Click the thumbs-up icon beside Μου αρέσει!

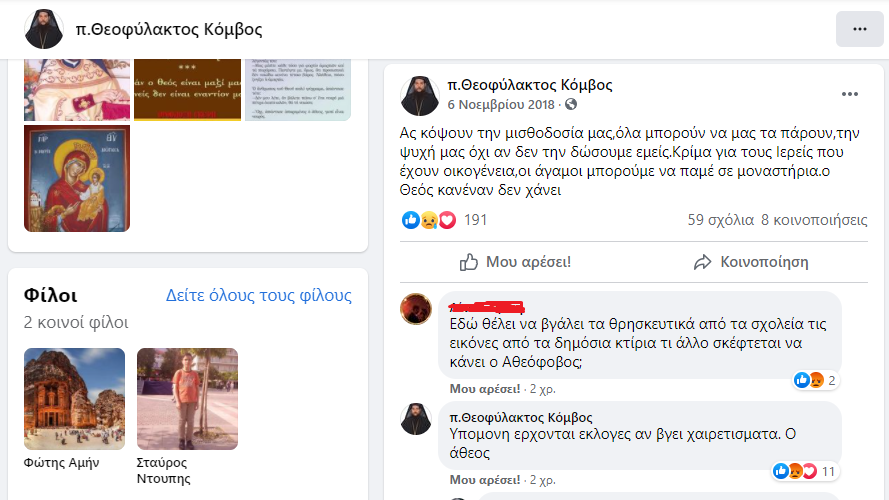pyautogui.click(x=469, y=262)
